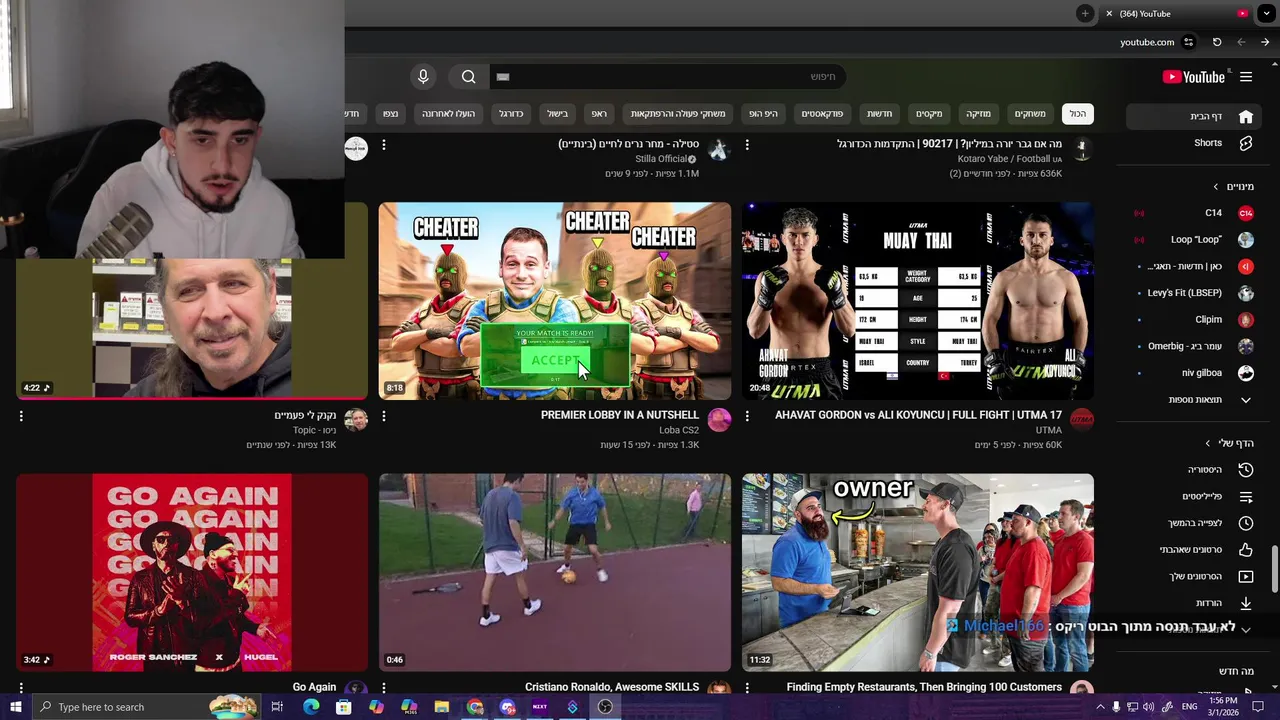1280x720 pixels.
Task: Click the 'PREMIER LOBBY IN A NUTSHELL' title
Action: click(620, 415)
